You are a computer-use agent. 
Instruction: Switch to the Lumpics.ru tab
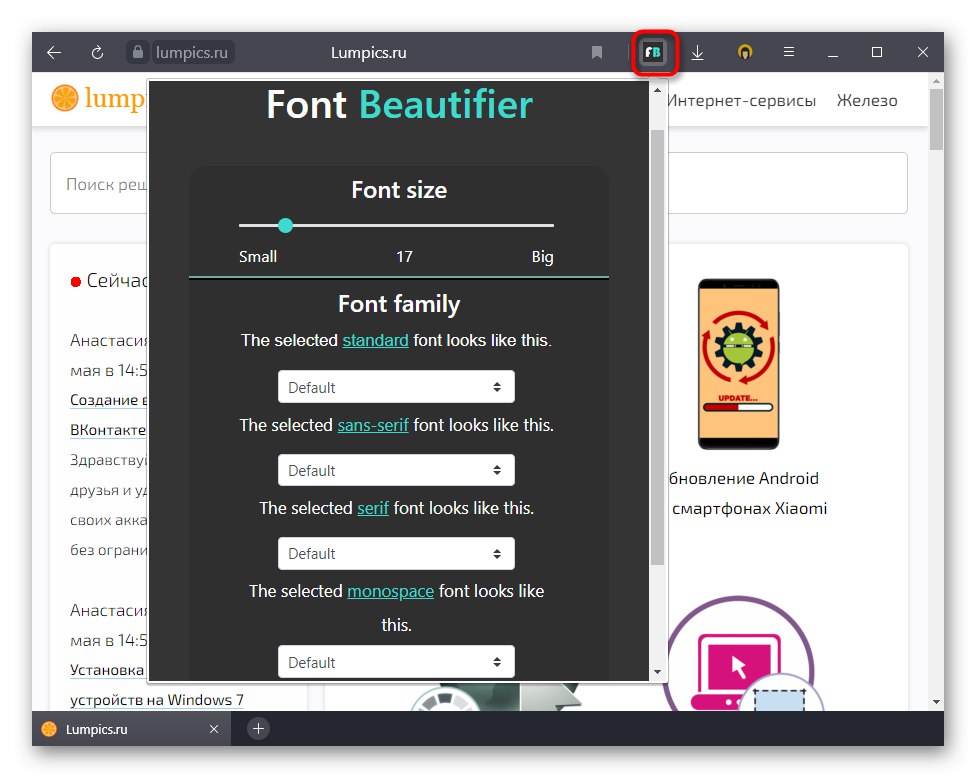click(x=131, y=729)
